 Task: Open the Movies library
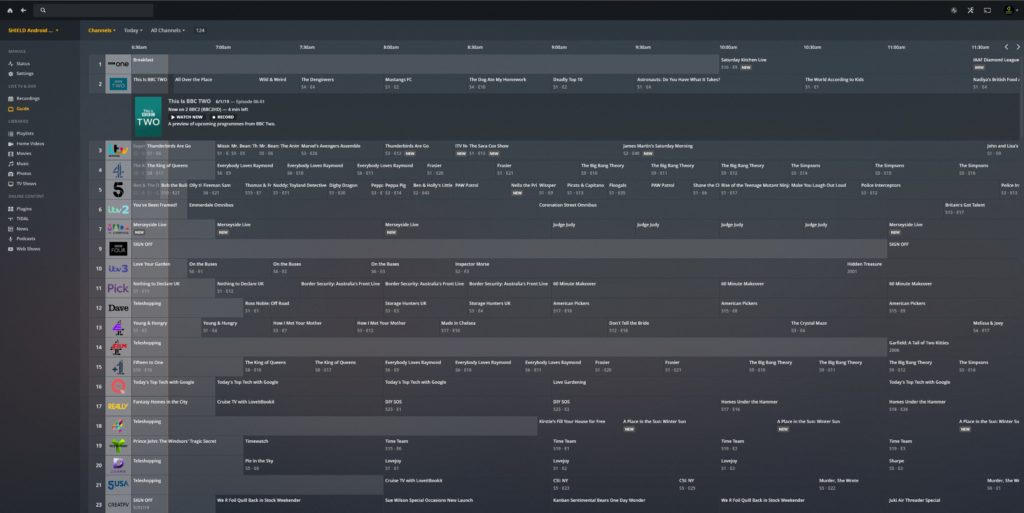[x=24, y=153]
